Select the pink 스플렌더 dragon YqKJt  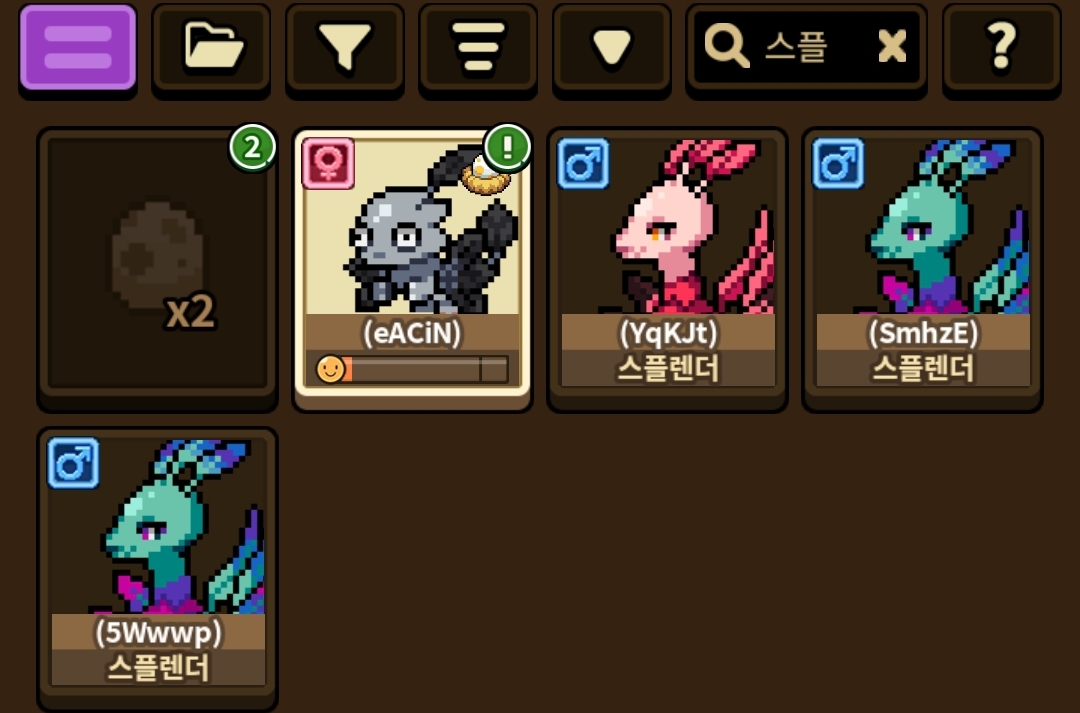[667, 267]
